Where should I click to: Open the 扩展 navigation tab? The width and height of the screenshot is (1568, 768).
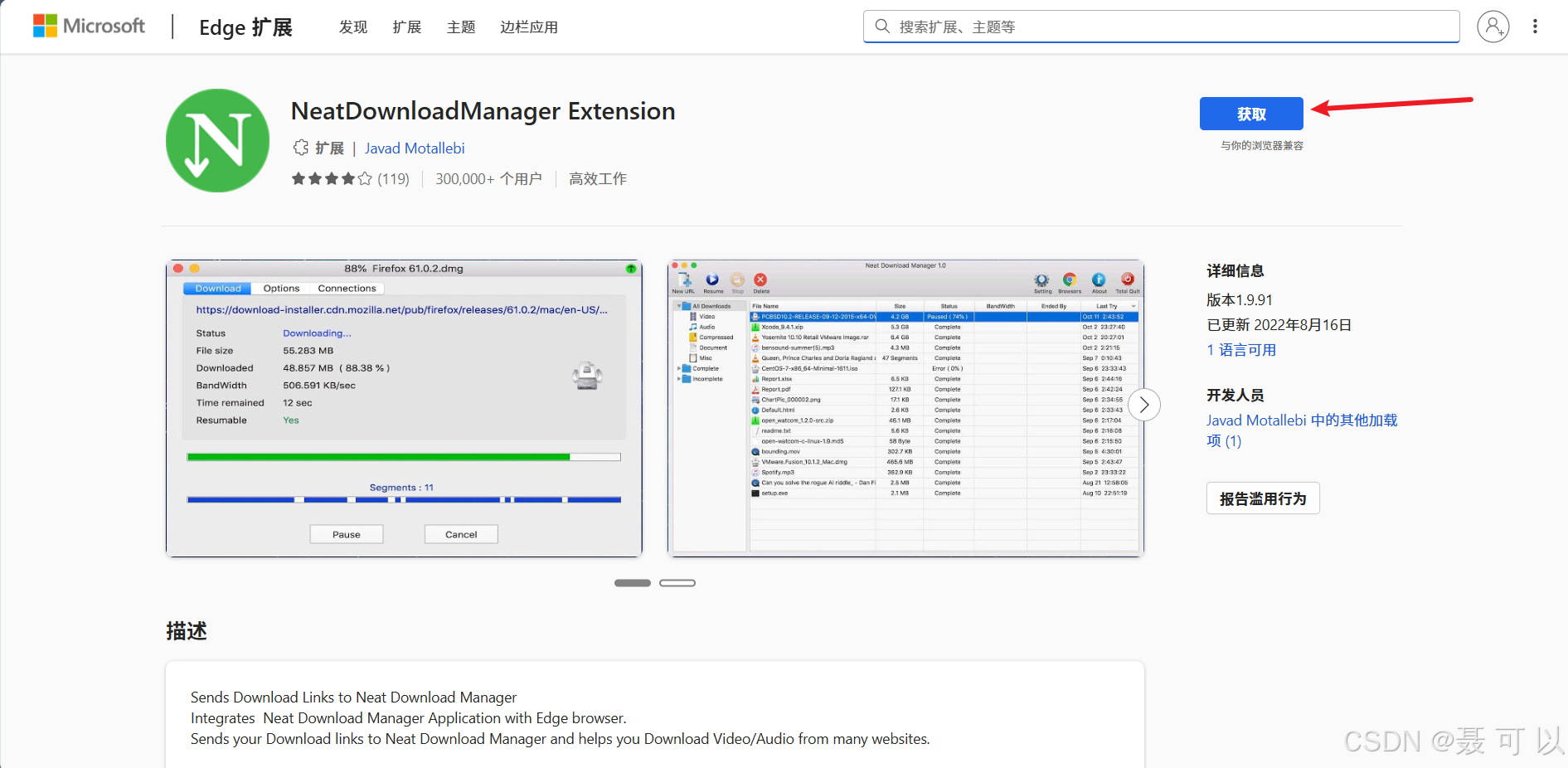[407, 27]
